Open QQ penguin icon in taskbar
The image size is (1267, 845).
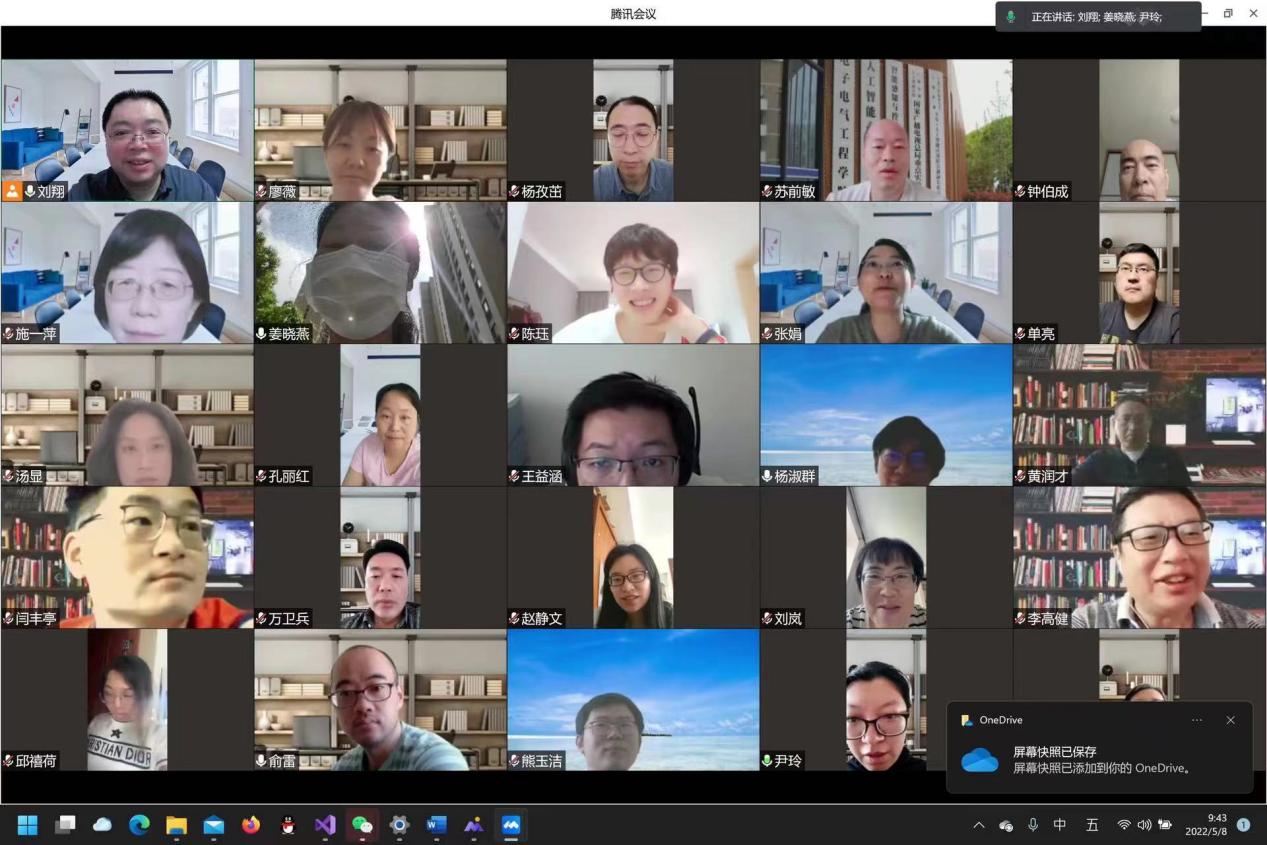coord(288,825)
